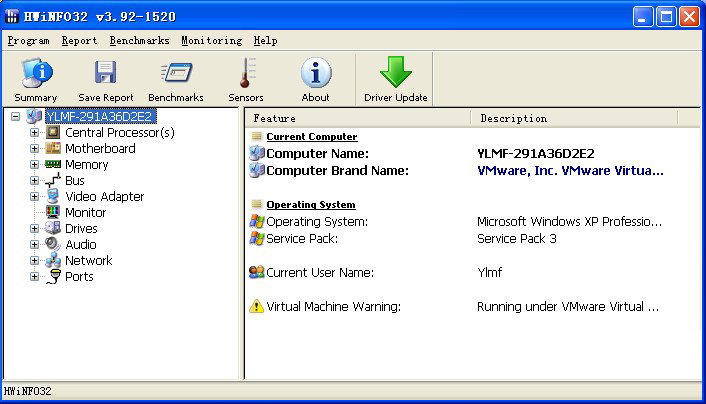Click the Description column header
This screenshot has width=706, height=404.
[573, 118]
